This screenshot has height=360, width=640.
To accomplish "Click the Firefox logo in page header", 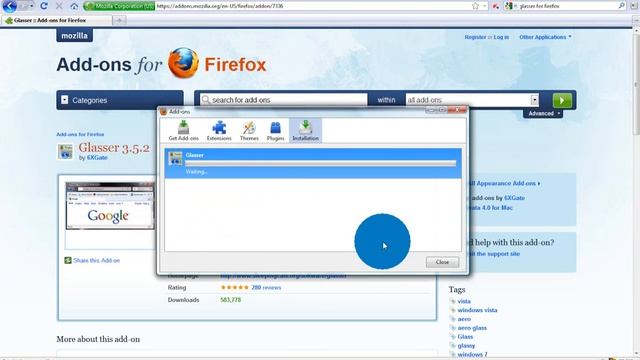I will (x=183, y=63).
